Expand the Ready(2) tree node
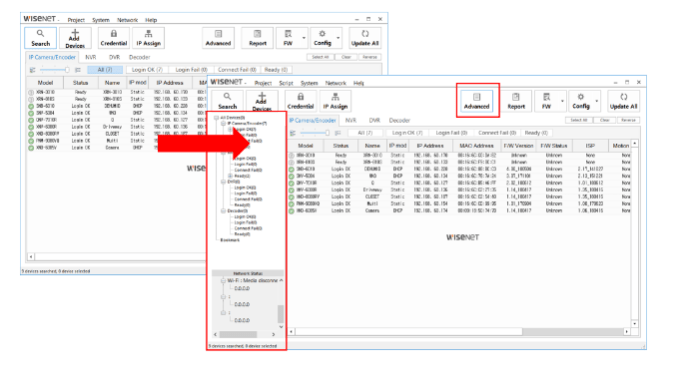Screen dimensions: 680x389 (230, 176)
